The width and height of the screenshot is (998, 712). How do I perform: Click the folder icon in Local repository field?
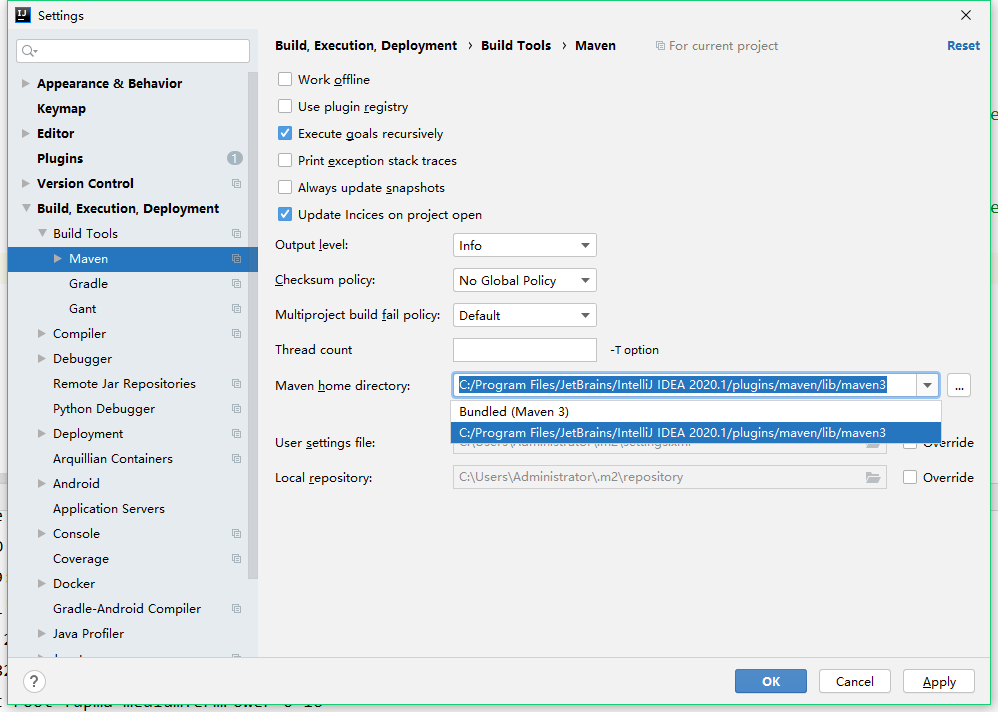tap(873, 477)
